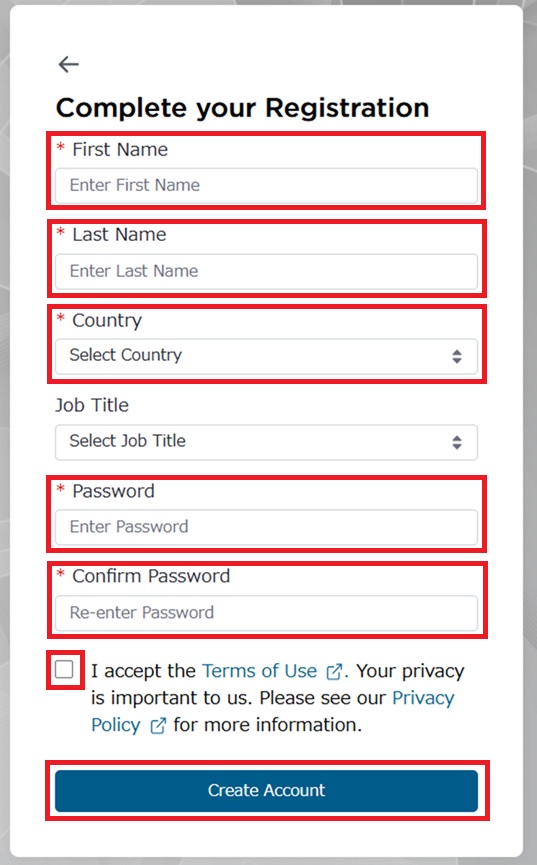
Task: Tick the accept Terms of Use checkbox
Action: click(x=65, y=670)
